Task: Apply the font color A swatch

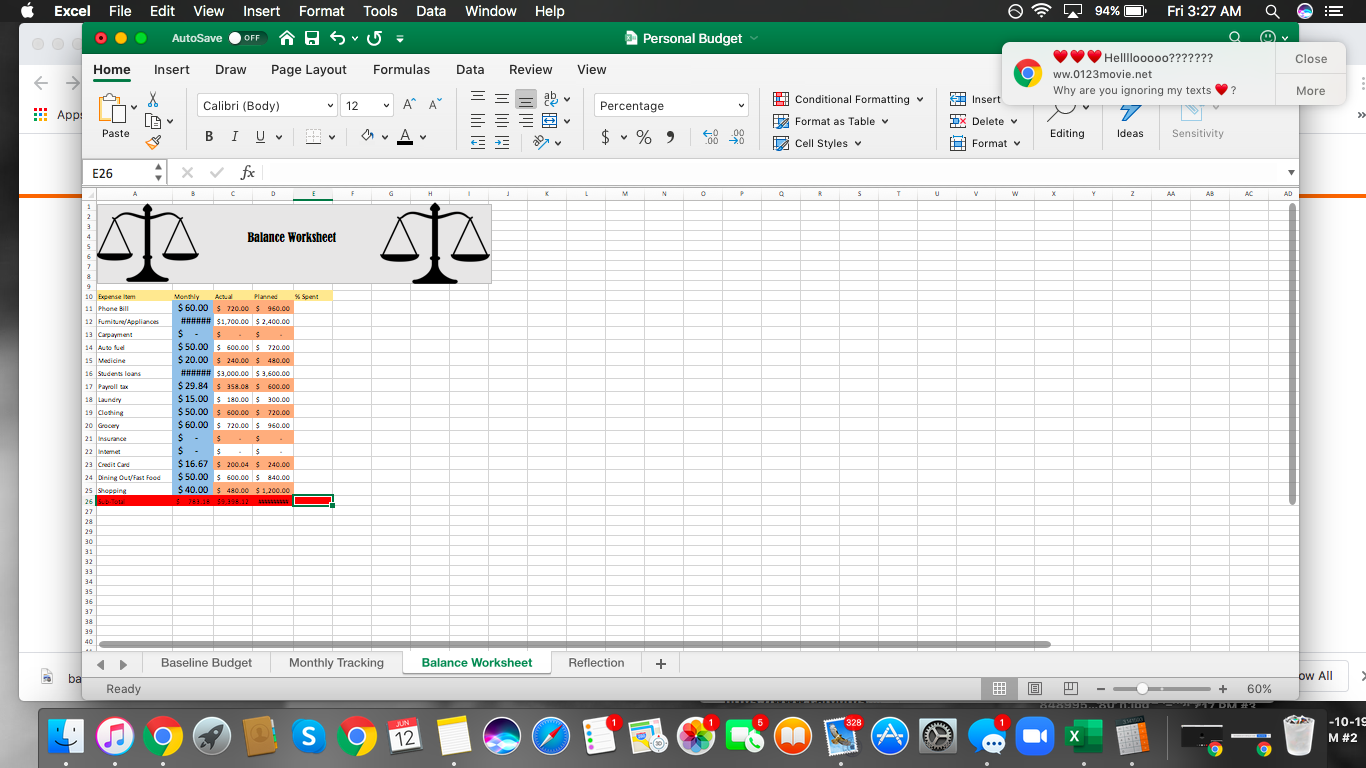Action: 405,137
